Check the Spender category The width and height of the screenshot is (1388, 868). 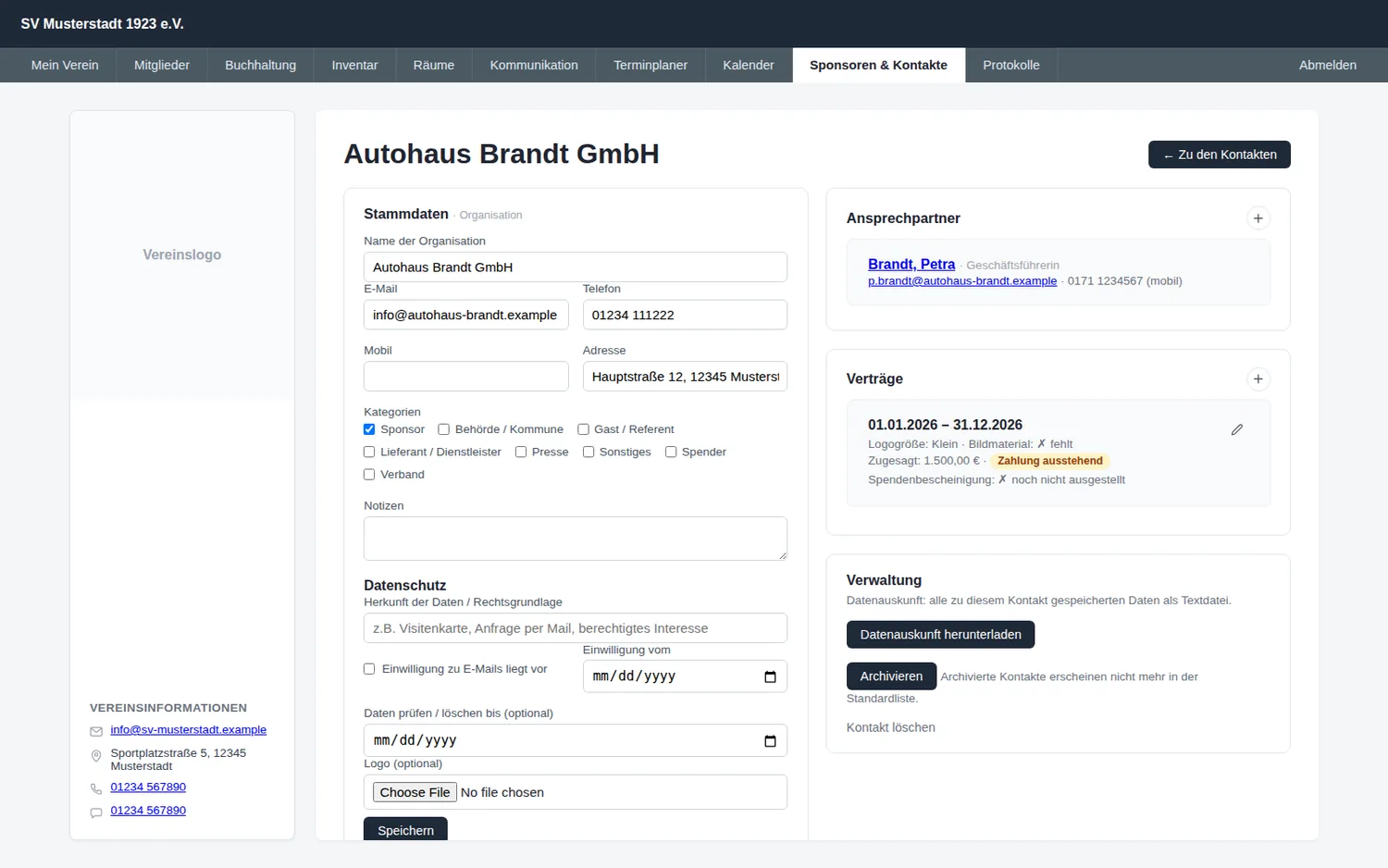(671, 452)
